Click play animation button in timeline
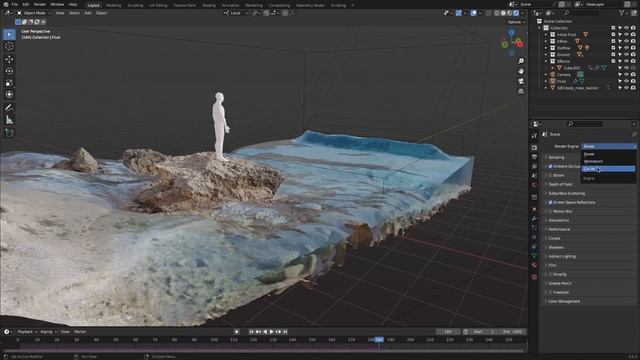Image resolution: width=640 pixels, height=360 pixels. pos(271,332)
